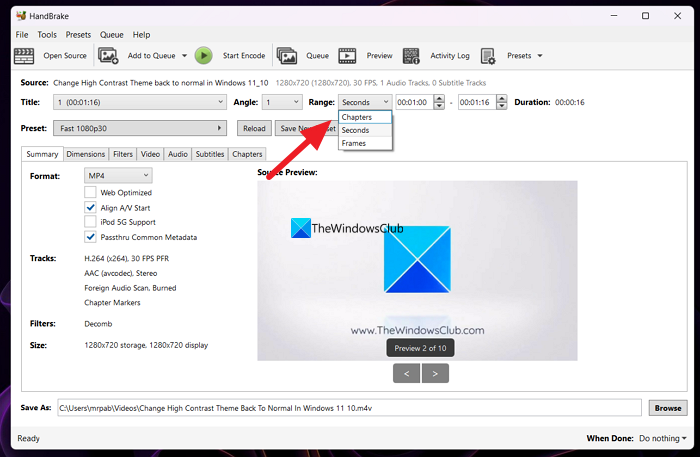Click the Save As file path field
This screenshot has width=700, height=457.
(x=350, y=408)
